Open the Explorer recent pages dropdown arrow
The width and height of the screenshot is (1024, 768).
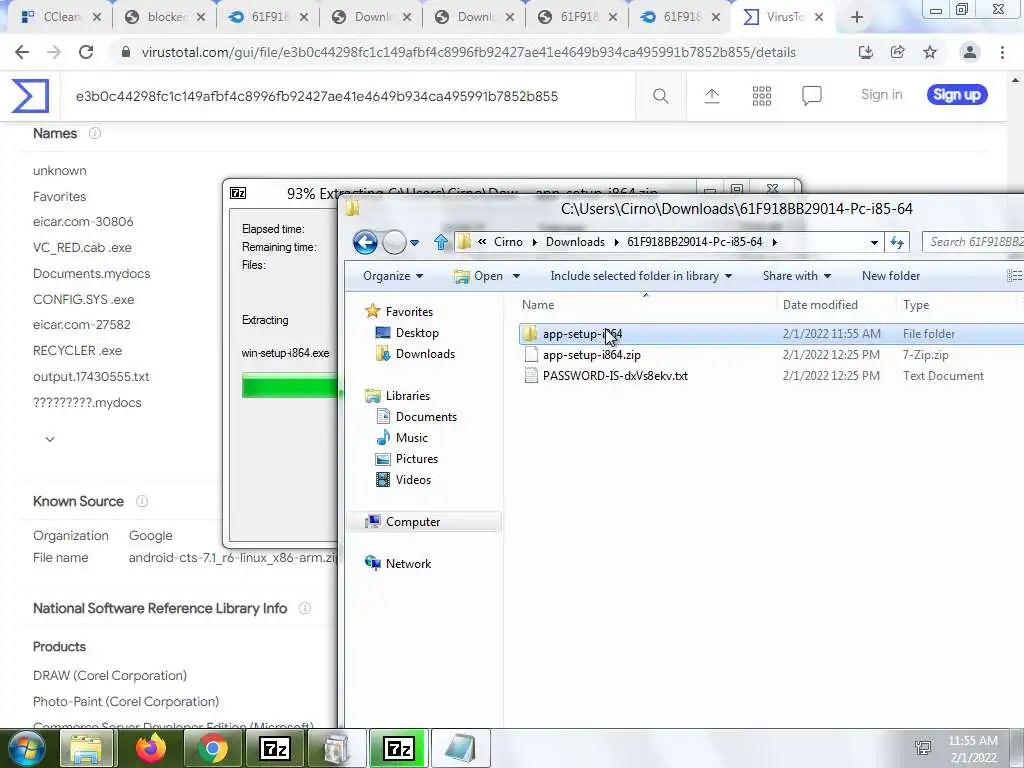click(414, 243)
